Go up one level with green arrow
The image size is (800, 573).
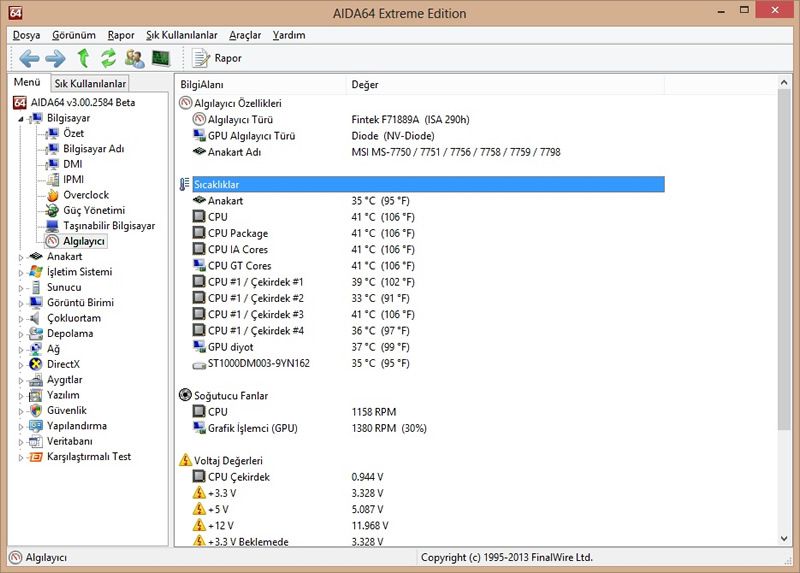83,58
